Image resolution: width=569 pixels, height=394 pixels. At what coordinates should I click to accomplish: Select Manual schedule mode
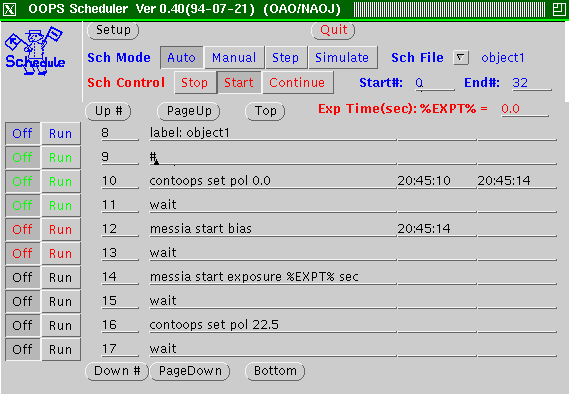click(234, 57)
